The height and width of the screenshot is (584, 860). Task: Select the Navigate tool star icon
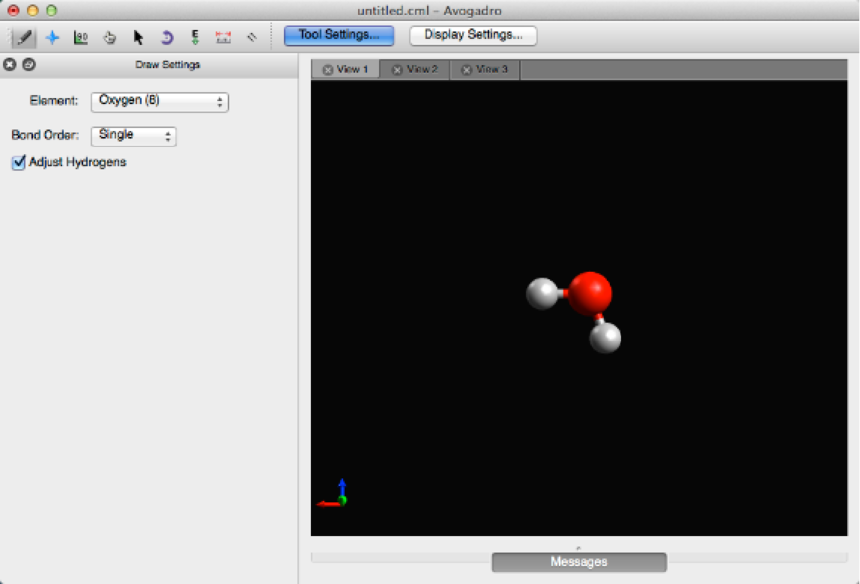click(52, 37)
